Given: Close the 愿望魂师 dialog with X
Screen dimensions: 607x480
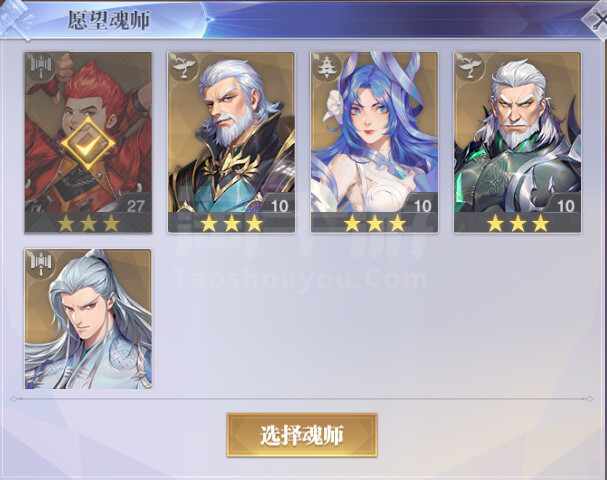Looking at the screenshot, I should point(598,19).
